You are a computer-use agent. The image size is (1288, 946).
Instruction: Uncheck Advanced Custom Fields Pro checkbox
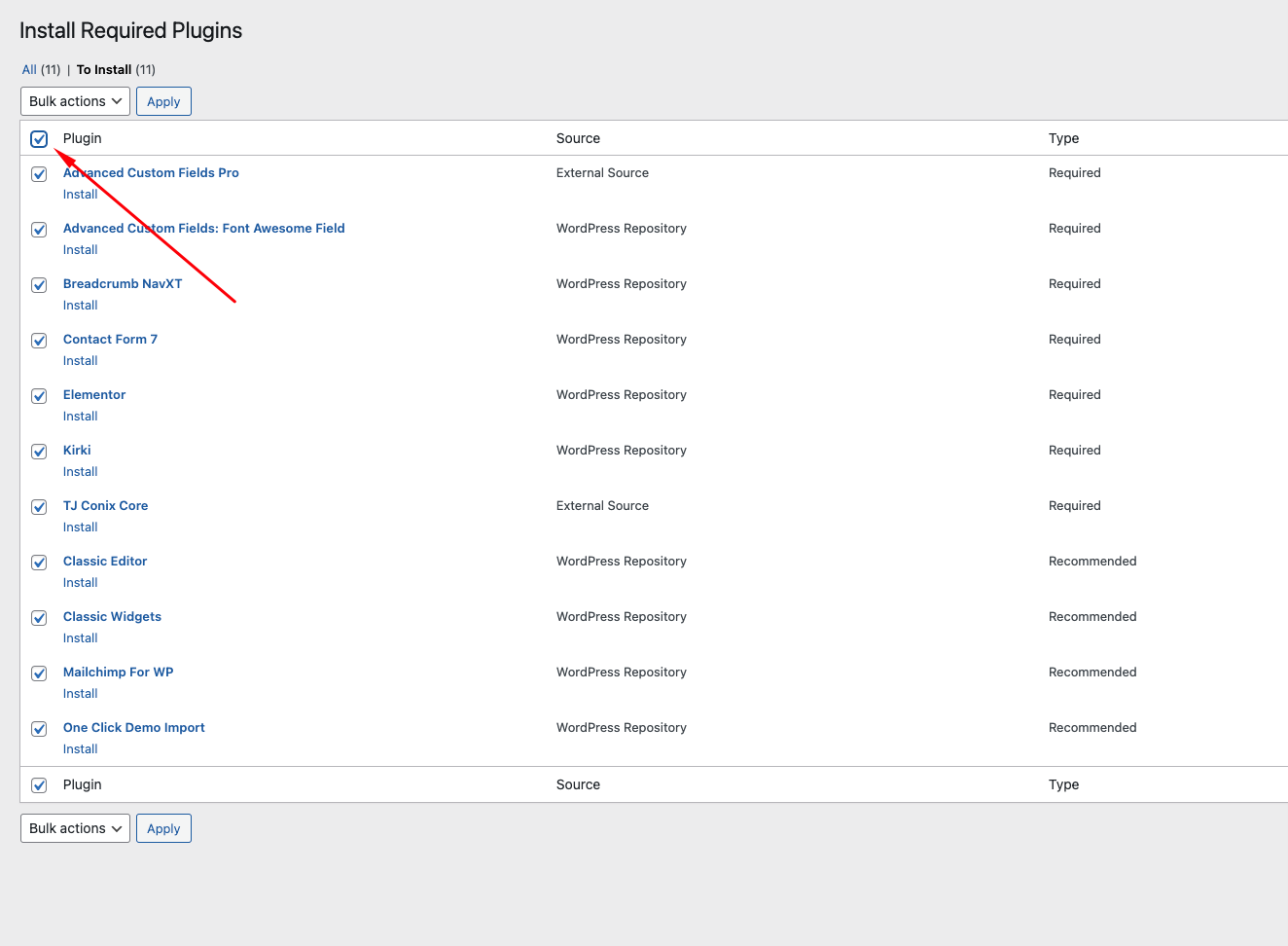[39, 174]
